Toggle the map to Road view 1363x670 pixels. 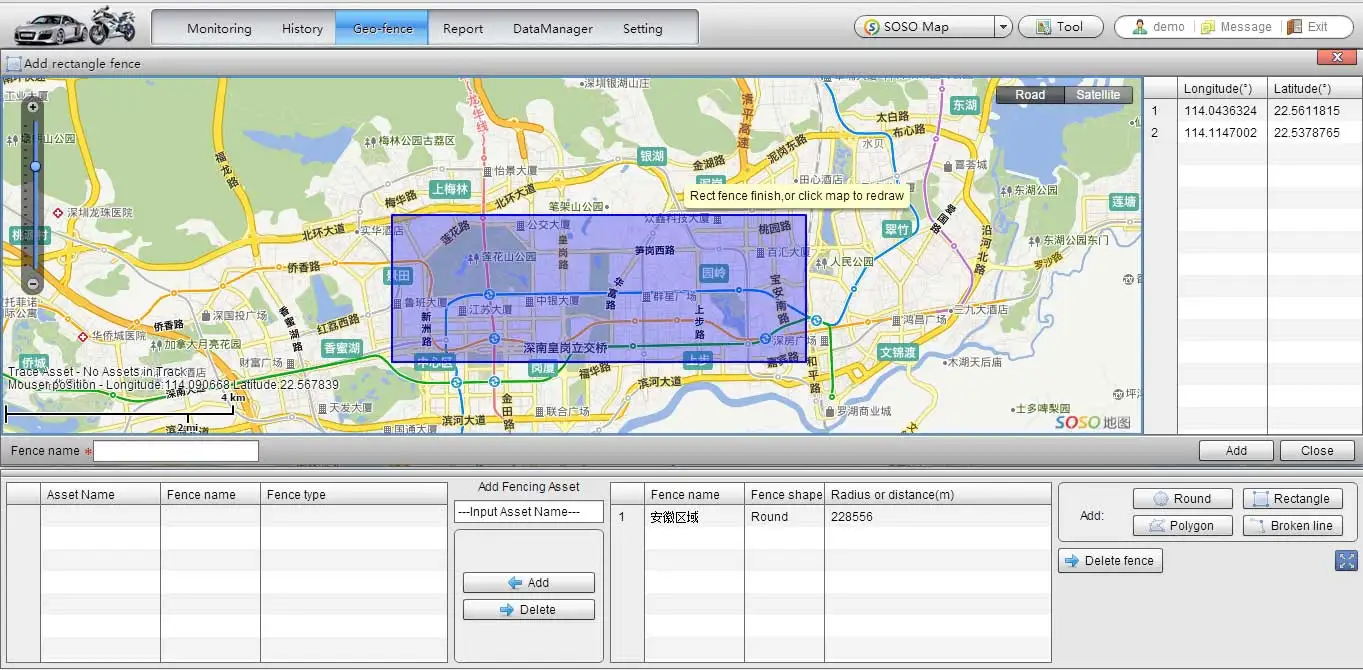[1029, 94]
